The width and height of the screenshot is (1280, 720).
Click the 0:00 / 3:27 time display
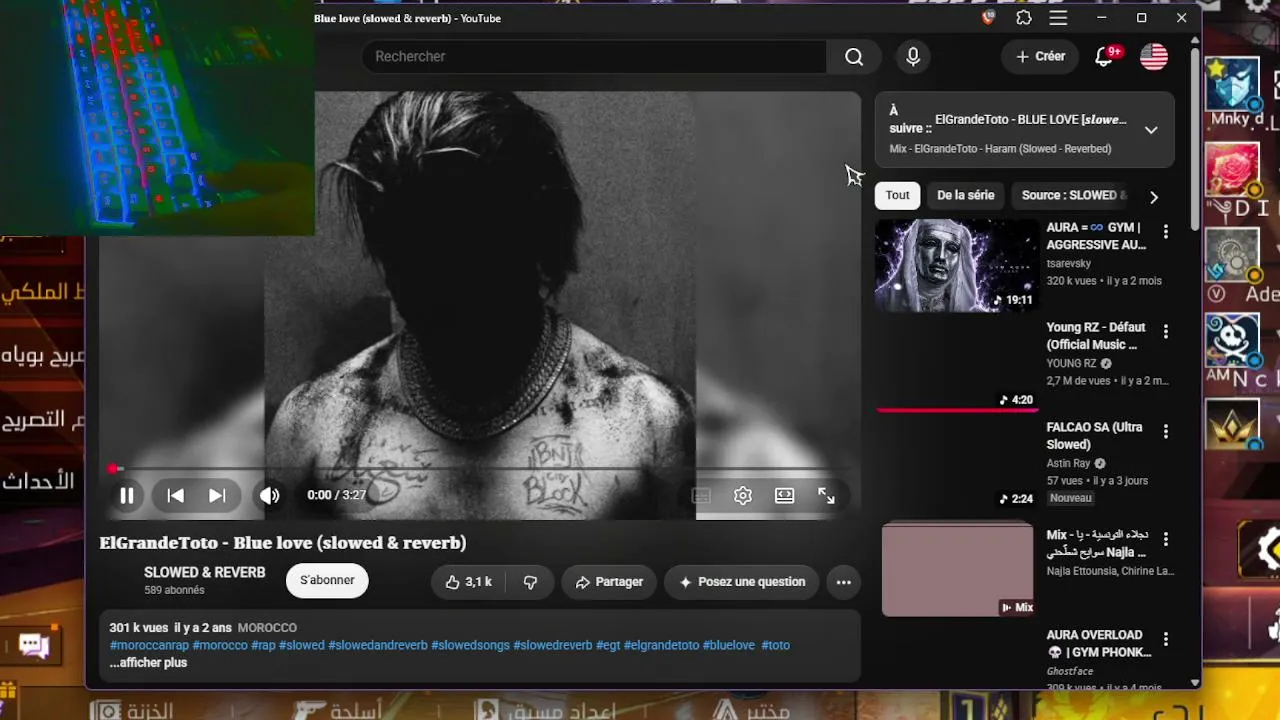tap(336, 495)
